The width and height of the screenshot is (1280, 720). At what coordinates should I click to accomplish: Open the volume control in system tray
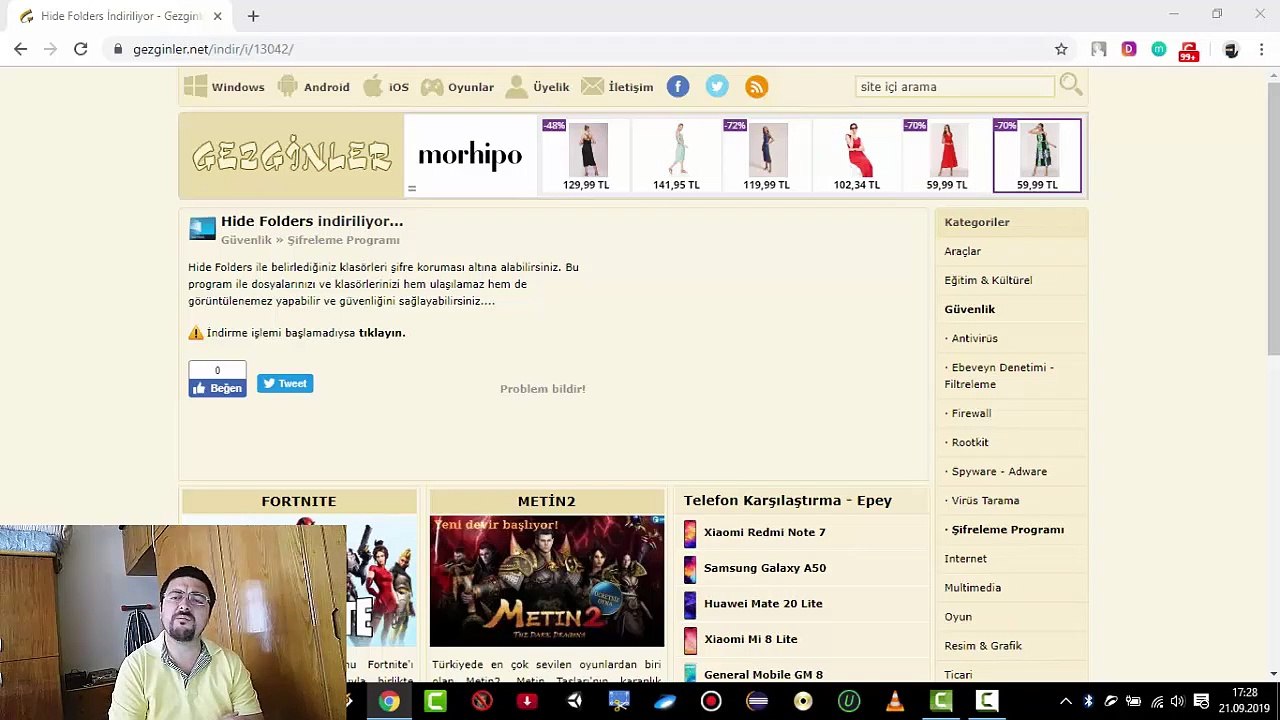coord(1178,701)
